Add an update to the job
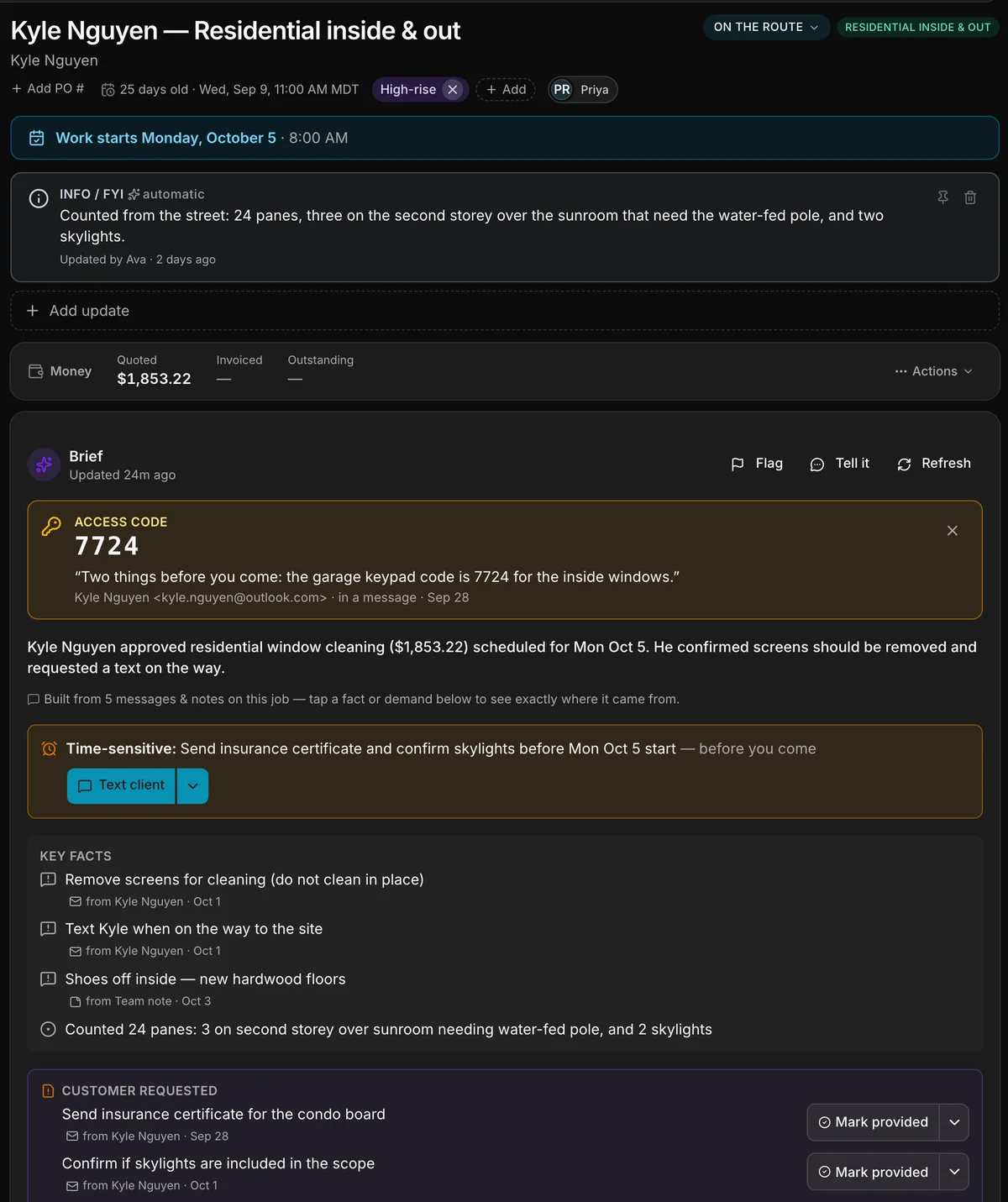This screenshot has height=1202, width=1008. (505, 311)
